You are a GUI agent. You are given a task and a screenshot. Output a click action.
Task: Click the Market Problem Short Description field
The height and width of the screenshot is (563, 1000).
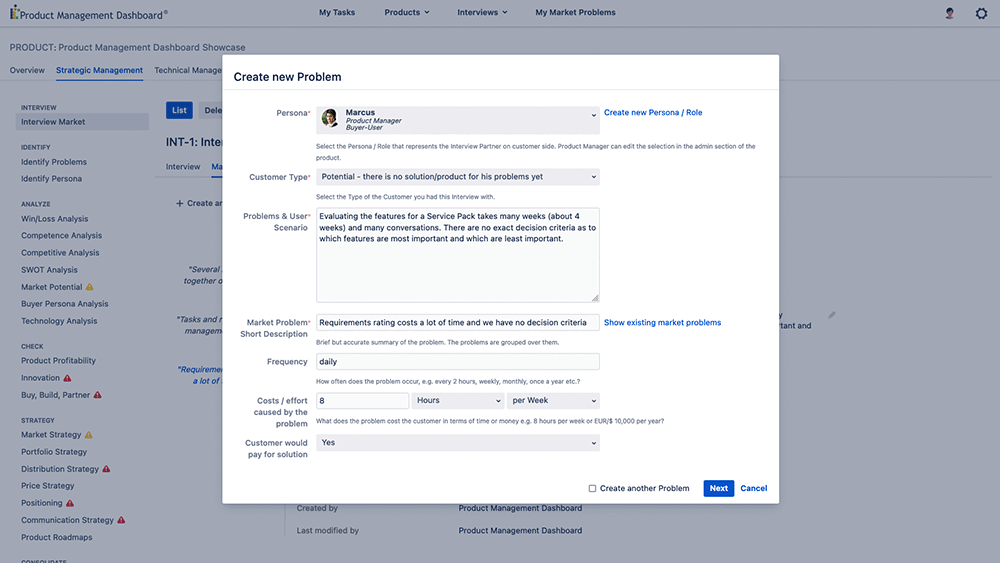(x=458, y=323)
